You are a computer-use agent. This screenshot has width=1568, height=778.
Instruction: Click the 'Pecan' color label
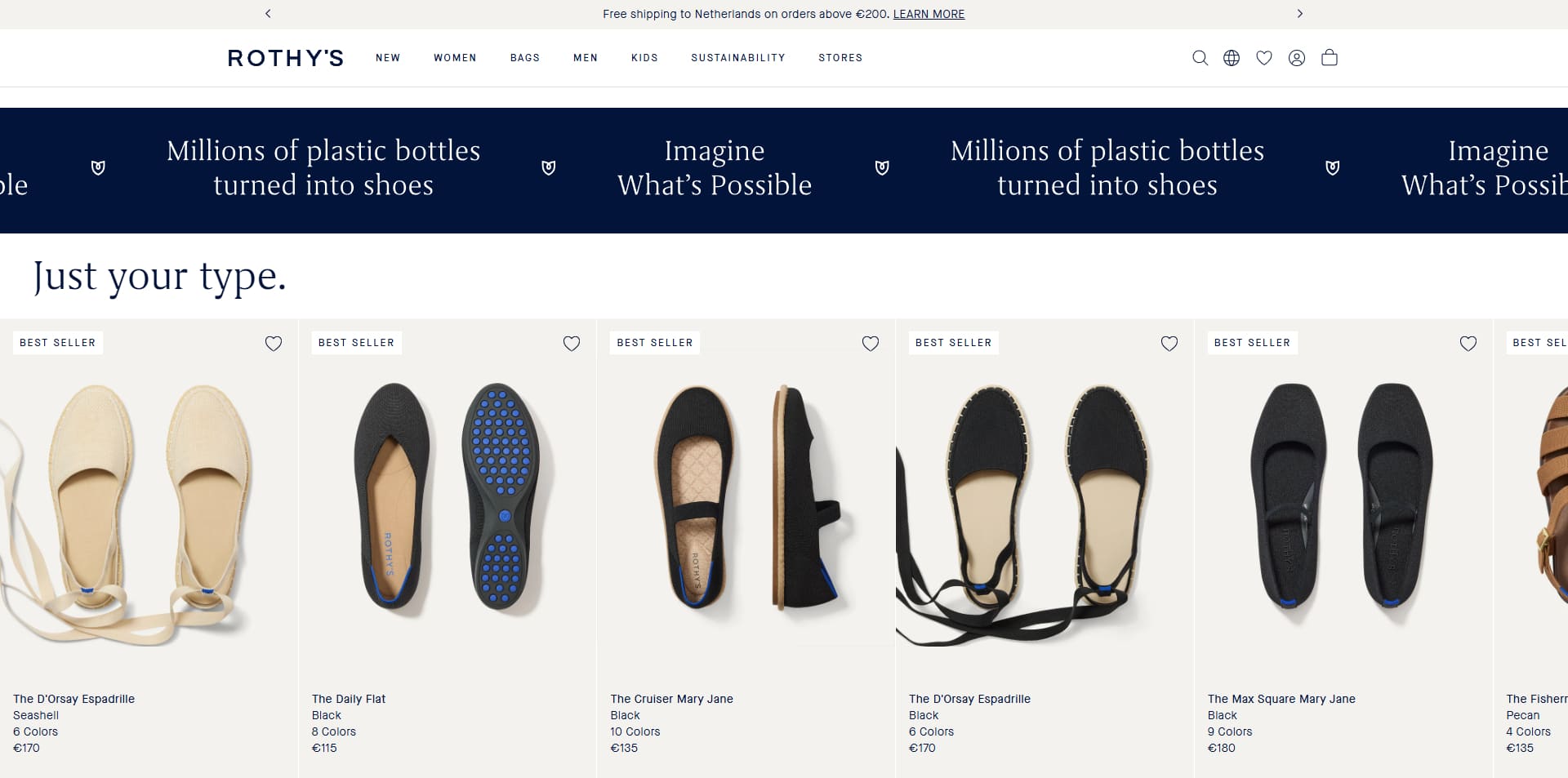tap(1523, 715)
